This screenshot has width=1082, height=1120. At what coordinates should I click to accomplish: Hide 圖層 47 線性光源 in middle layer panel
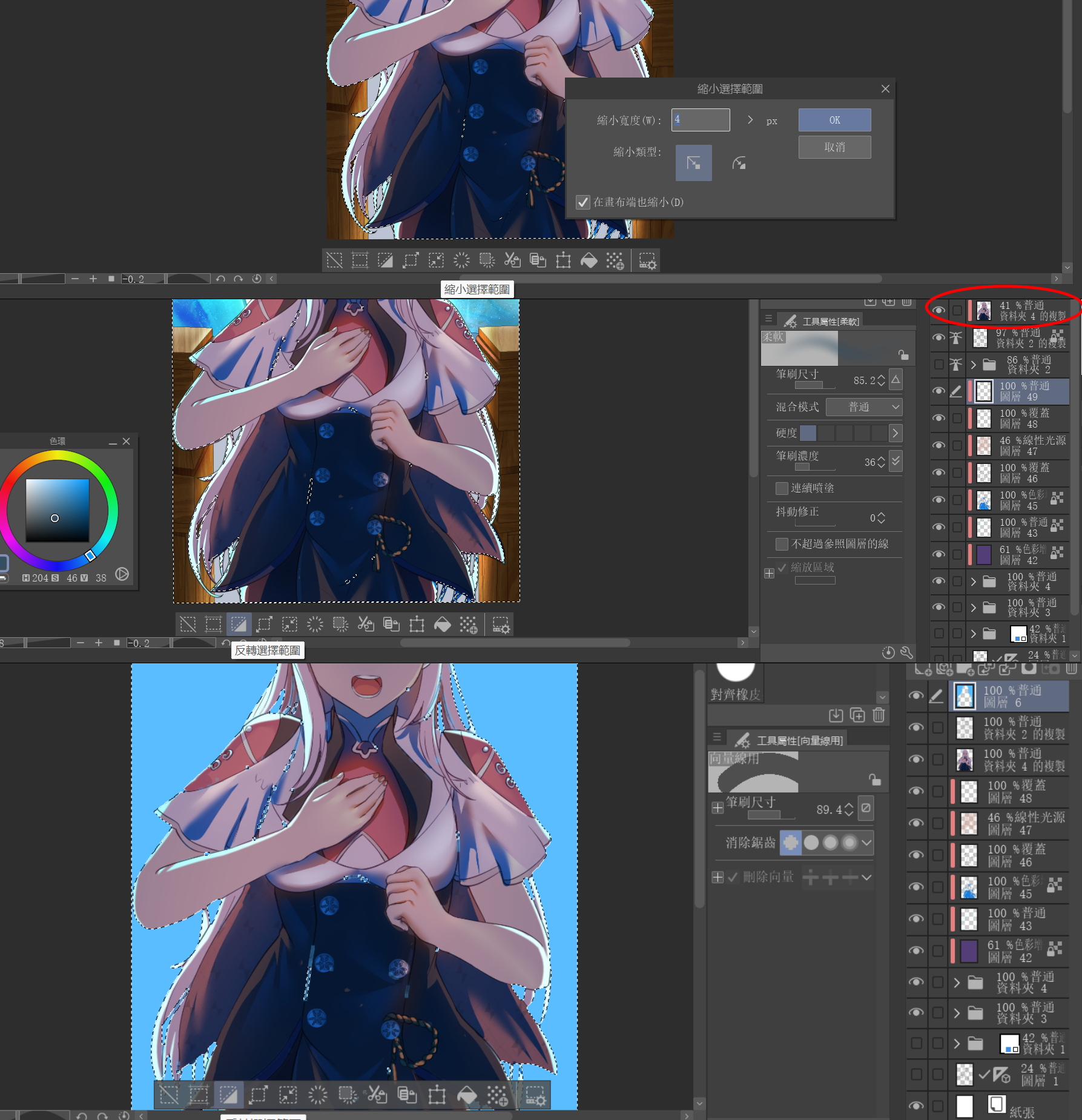(939, 446)
